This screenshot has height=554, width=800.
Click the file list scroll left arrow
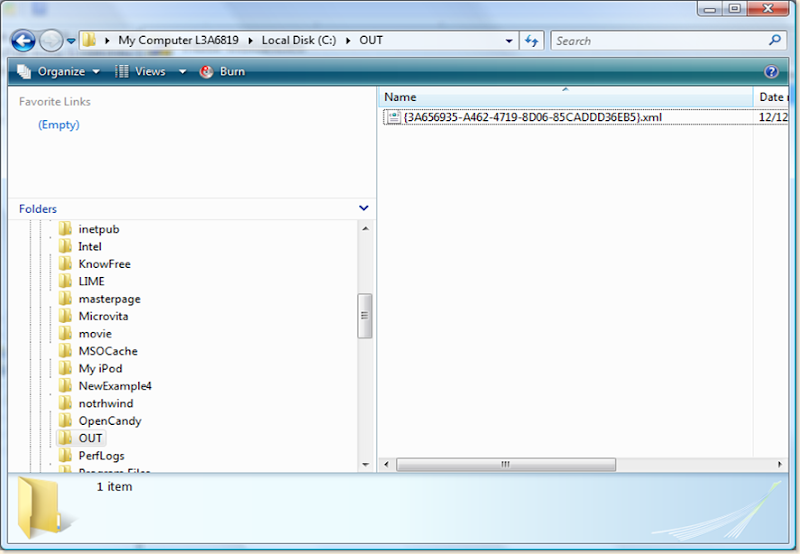pos(386,464)
